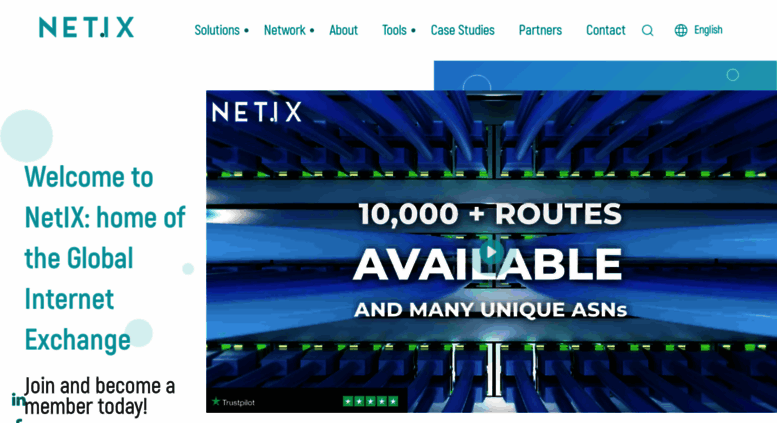Click the white NetIX logo on the video
This screenshot has height=423, width=777.
click(256, 112)
